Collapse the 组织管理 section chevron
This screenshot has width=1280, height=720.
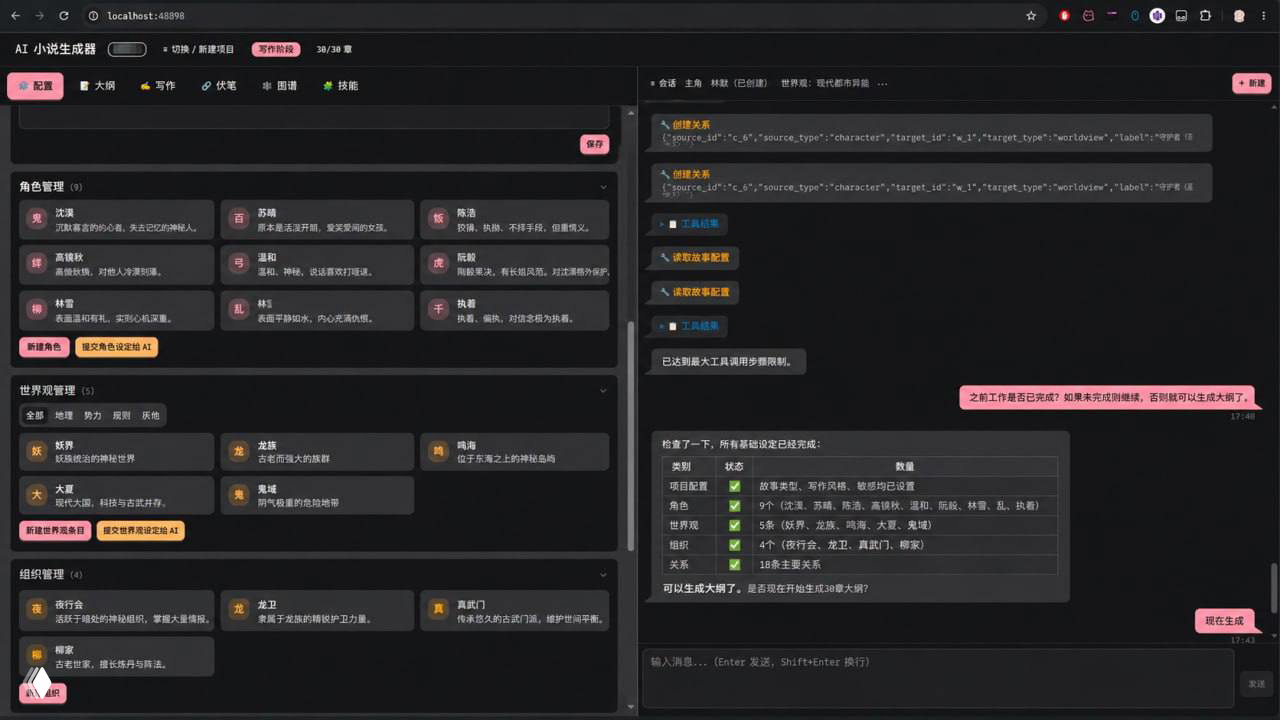[603, 575]
